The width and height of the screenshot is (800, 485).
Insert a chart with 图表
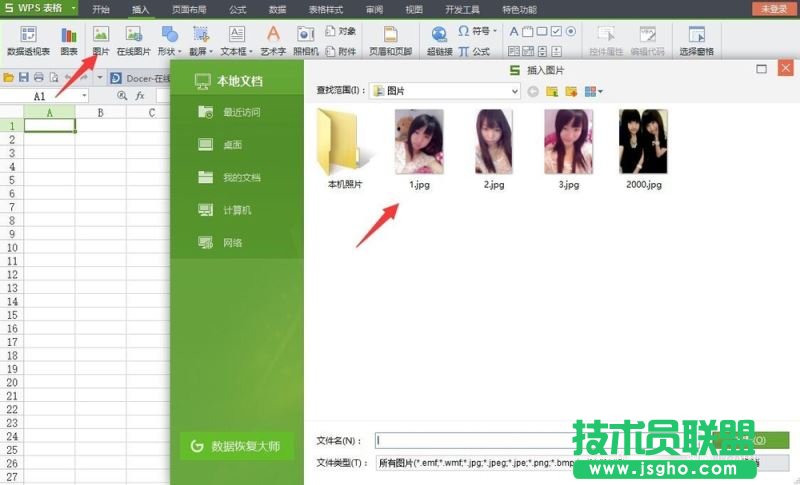tap(69, 40)
